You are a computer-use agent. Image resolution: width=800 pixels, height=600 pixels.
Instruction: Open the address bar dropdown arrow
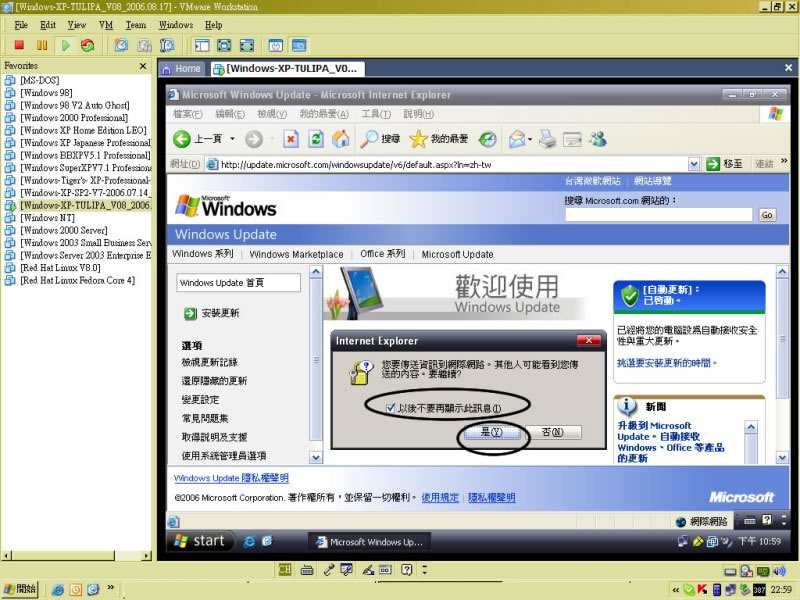tap(693, 164)
